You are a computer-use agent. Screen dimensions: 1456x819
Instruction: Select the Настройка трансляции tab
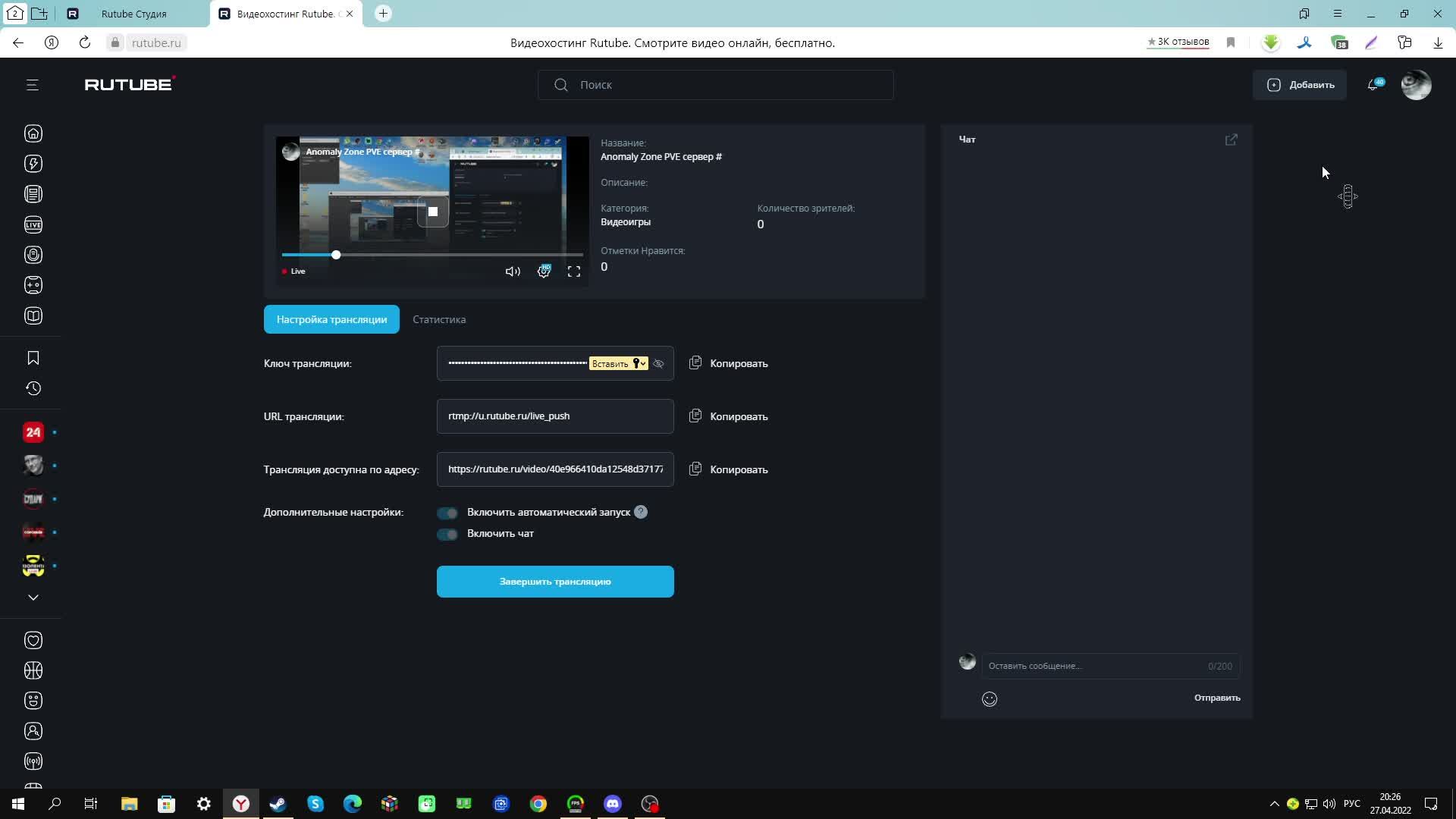point(331,319)
